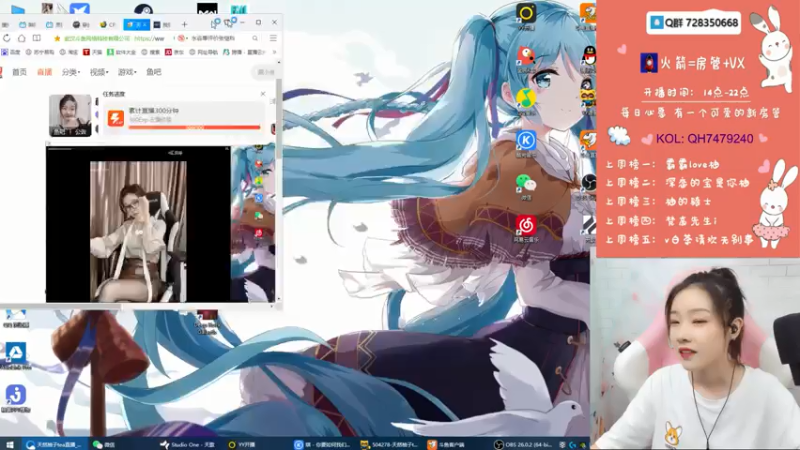Open the QQ penguin desktop shortcut
800x450 pixels.
click(589, 55)
